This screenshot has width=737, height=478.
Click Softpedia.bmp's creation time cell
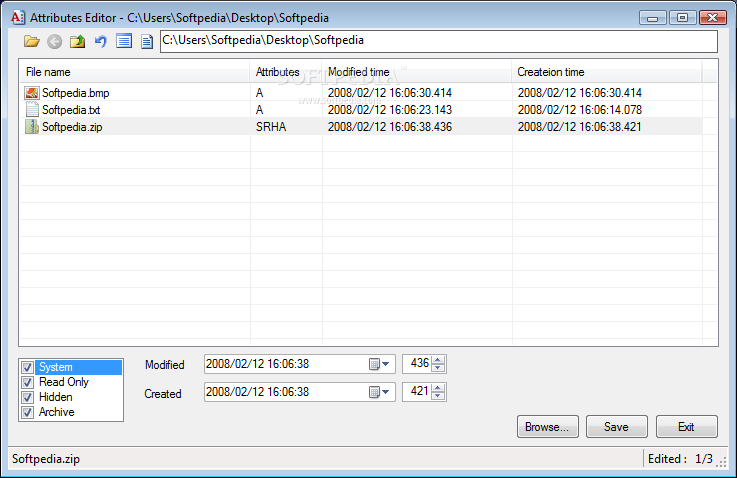(x=580, y=93)
